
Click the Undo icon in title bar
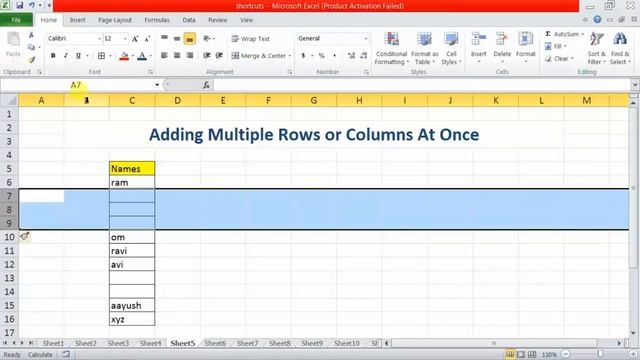click(x=31, y=5)
